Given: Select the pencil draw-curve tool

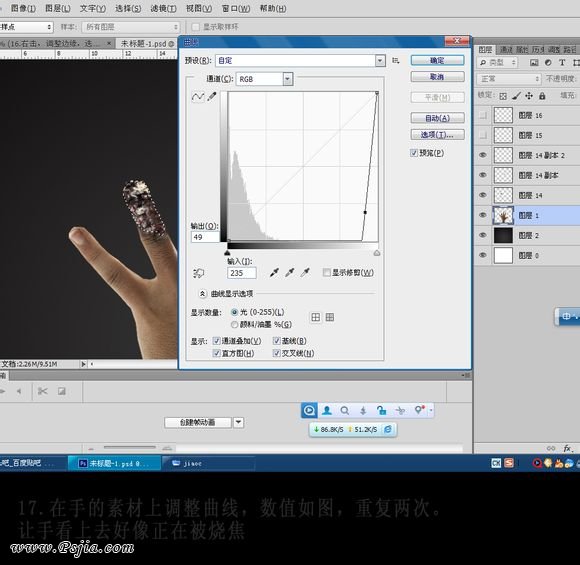Looking at the screenshot, I should pyautogui.click(x=212, y=97).
